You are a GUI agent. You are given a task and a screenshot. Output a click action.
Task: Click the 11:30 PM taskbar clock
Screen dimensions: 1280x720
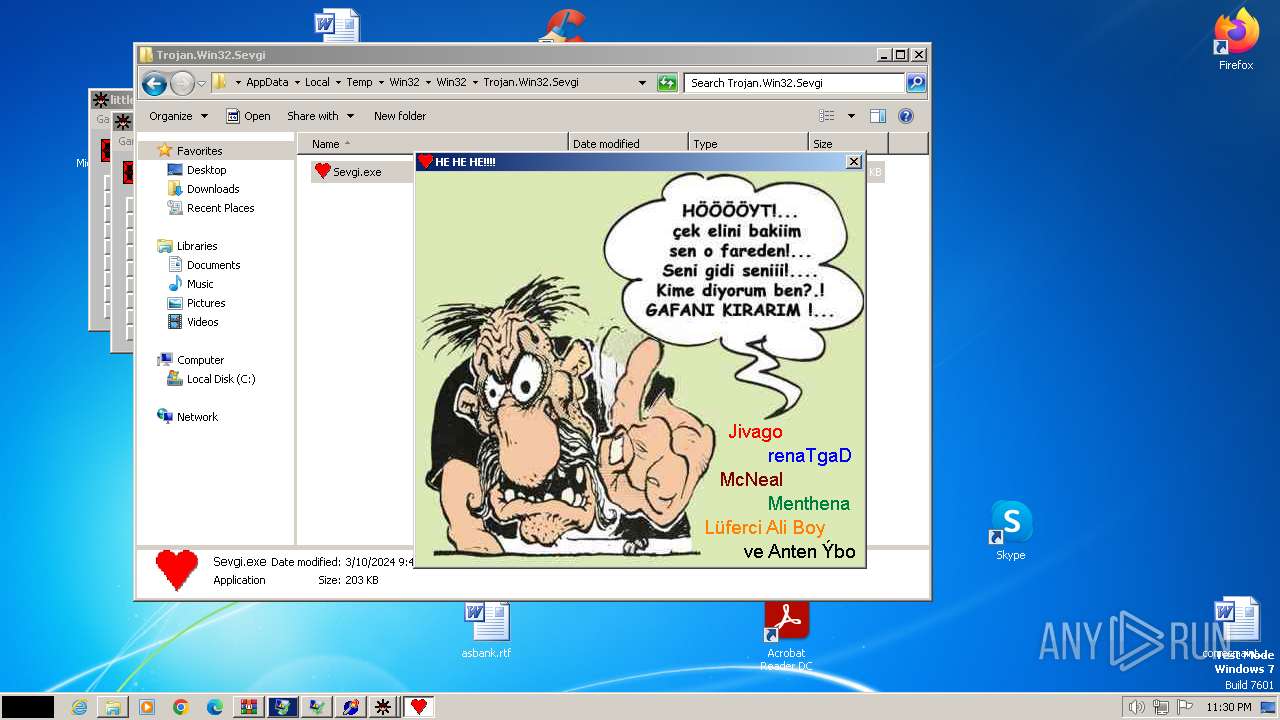pyautogui.click(x=1228, y=707)
